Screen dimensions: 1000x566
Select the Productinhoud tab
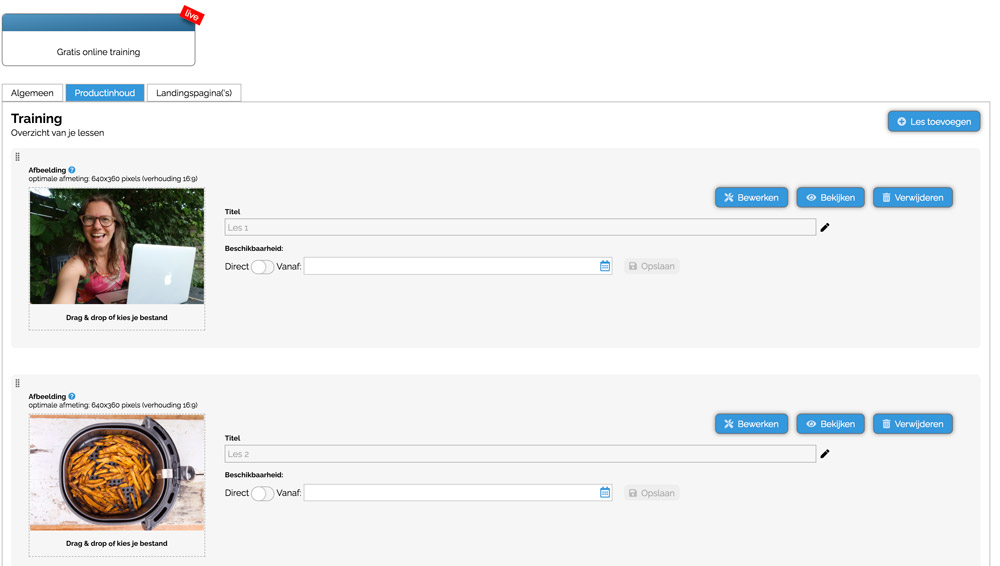(105, 93)
